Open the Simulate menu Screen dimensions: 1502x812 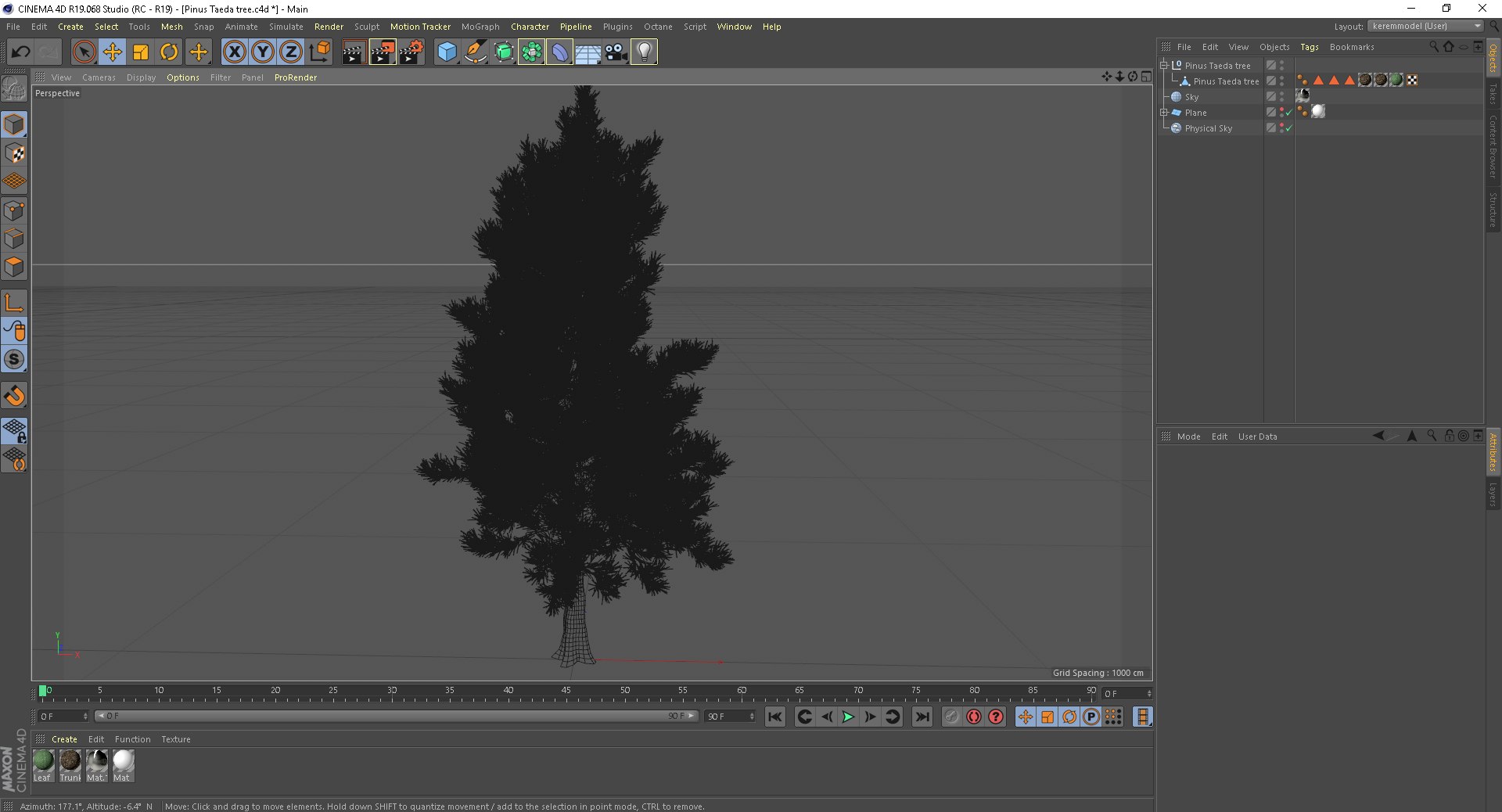point(286,27)
